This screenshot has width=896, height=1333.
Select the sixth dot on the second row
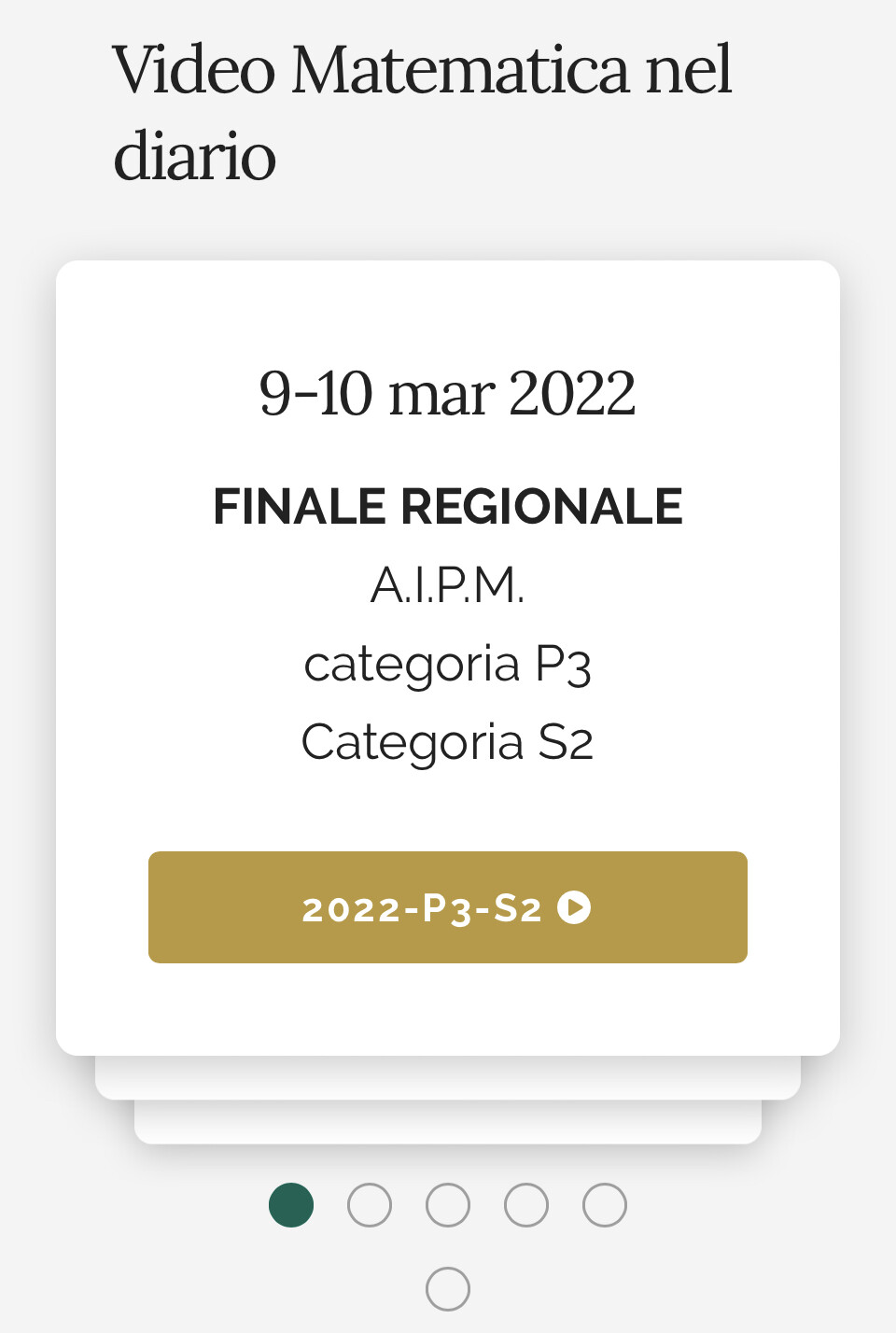pyautogui.click(x=448, y=1289)
